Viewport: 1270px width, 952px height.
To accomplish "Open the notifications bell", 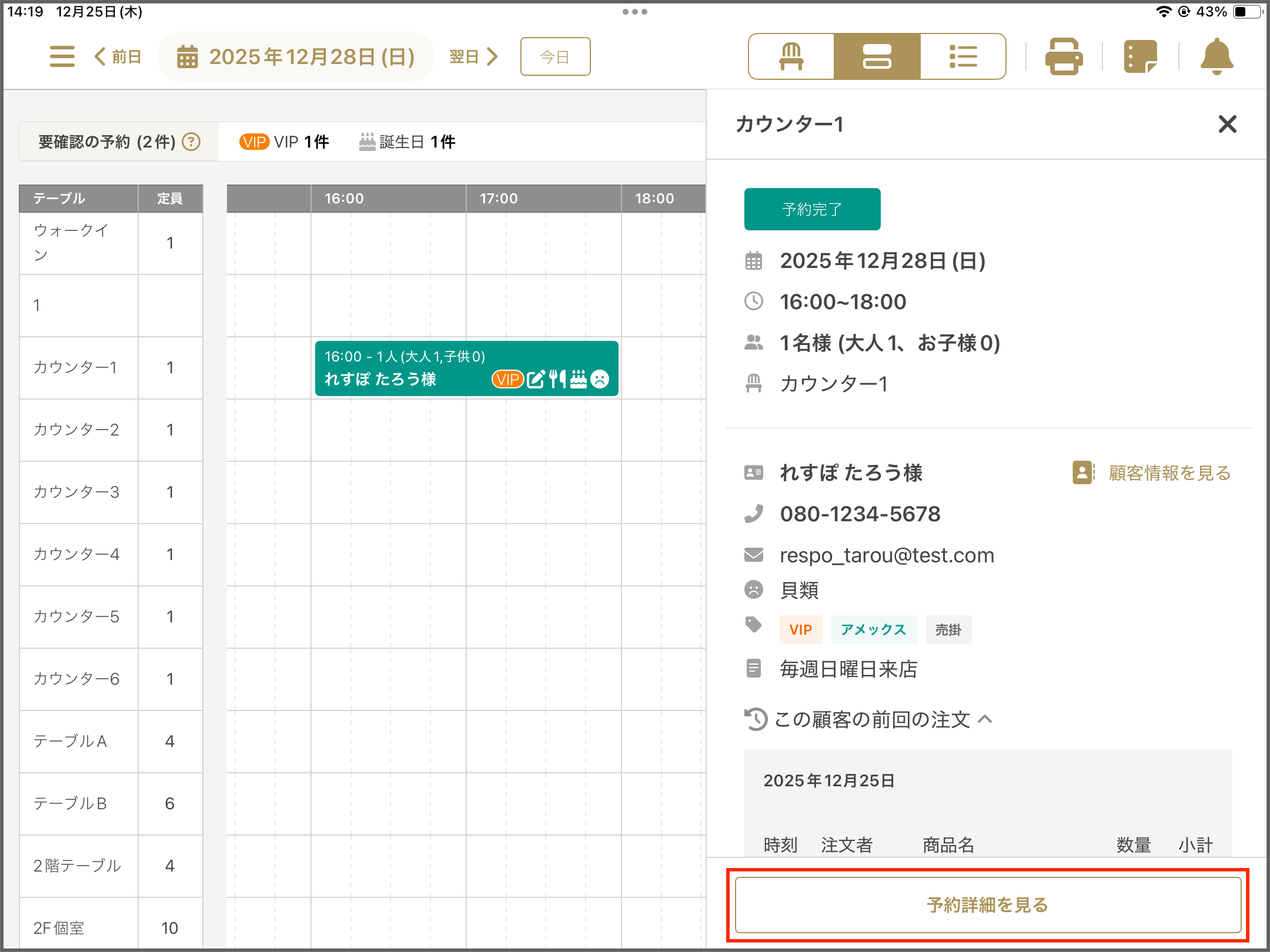I will [1216, 56].
